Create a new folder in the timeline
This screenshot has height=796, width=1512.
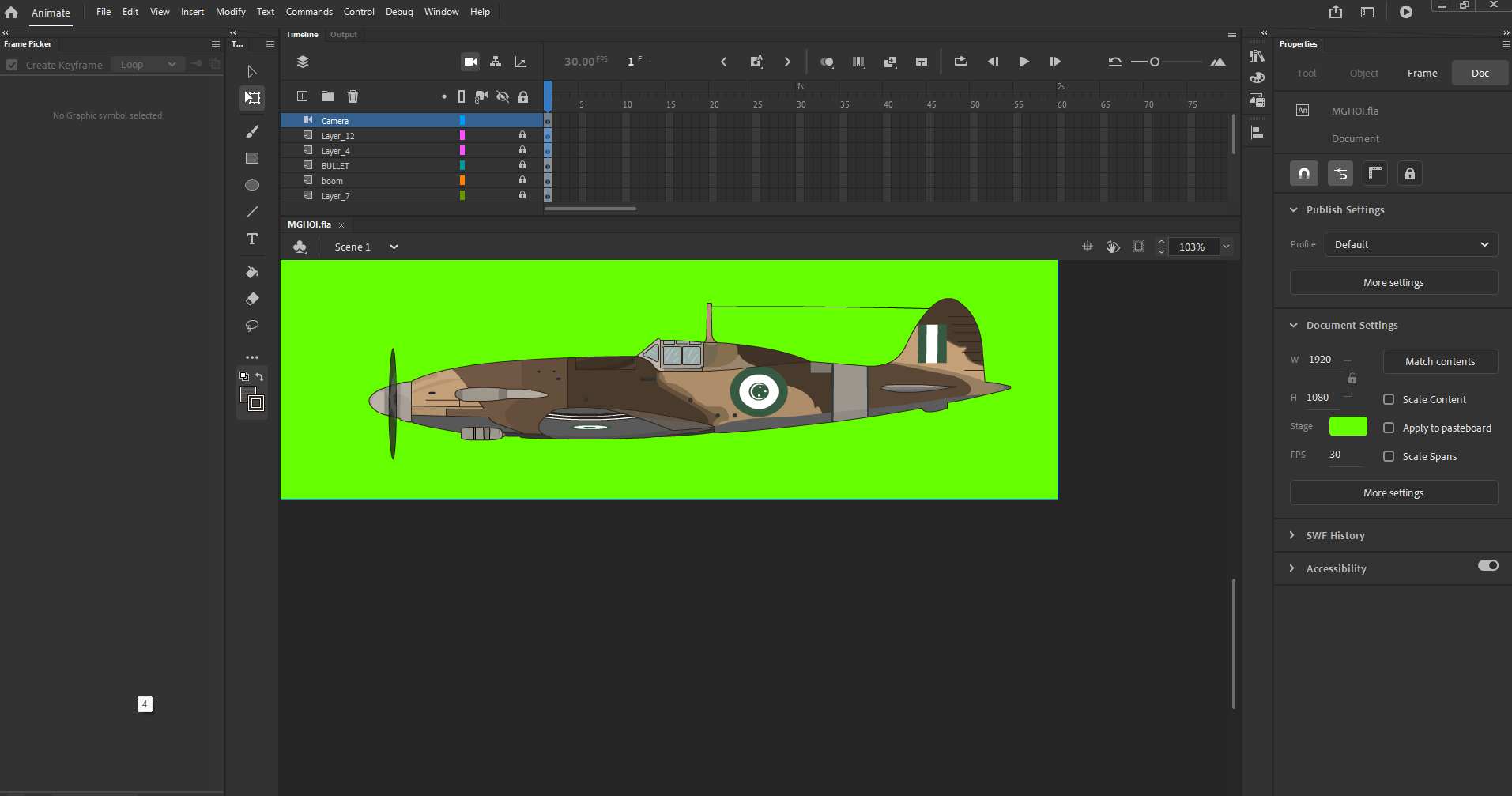click(327, 96)
